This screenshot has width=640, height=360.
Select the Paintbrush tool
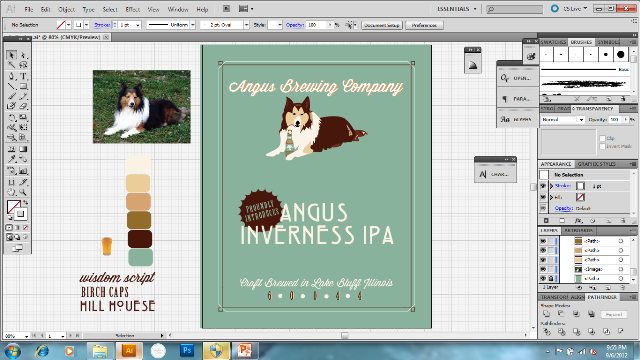pyautogui.click(x=11, y=96)
